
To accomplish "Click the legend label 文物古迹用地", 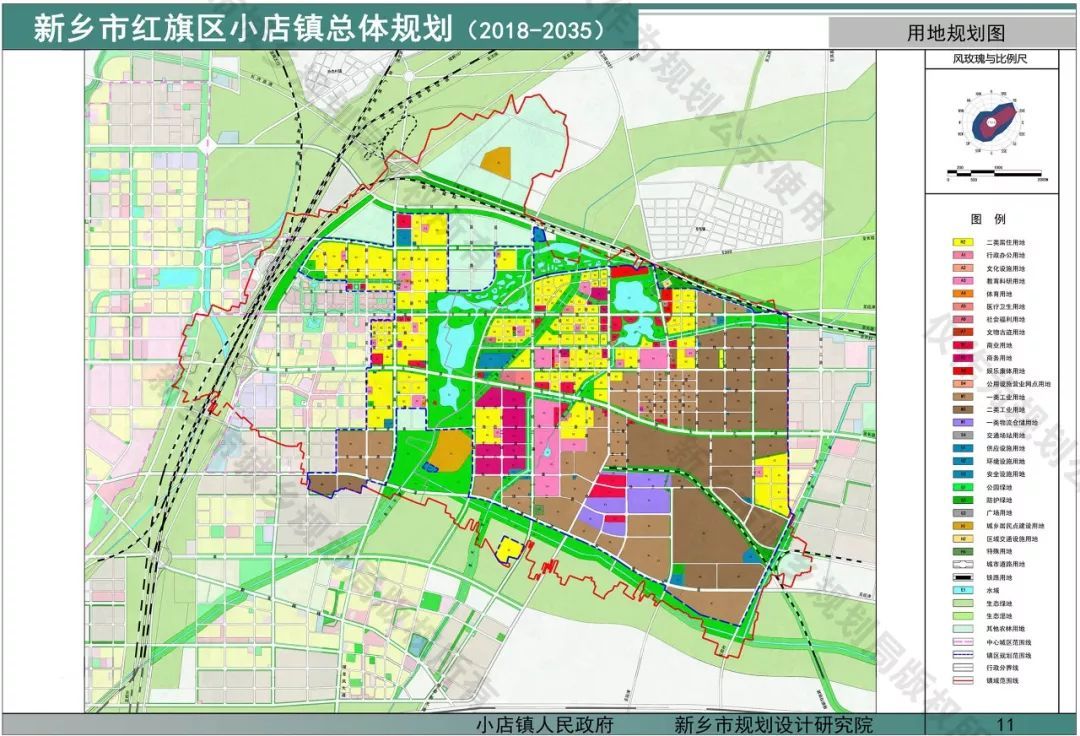I will point(1006,333).
